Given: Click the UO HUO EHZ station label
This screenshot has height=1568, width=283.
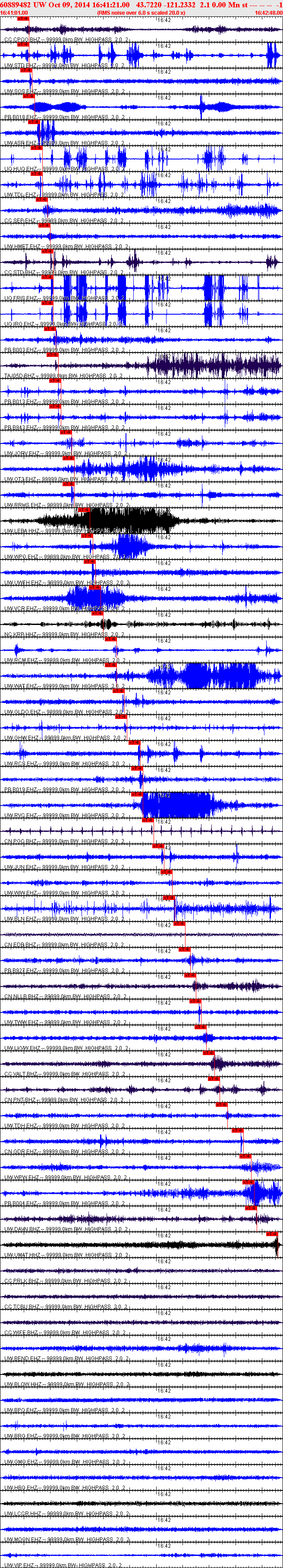Looking at the screenshot, I should [65, 169].
